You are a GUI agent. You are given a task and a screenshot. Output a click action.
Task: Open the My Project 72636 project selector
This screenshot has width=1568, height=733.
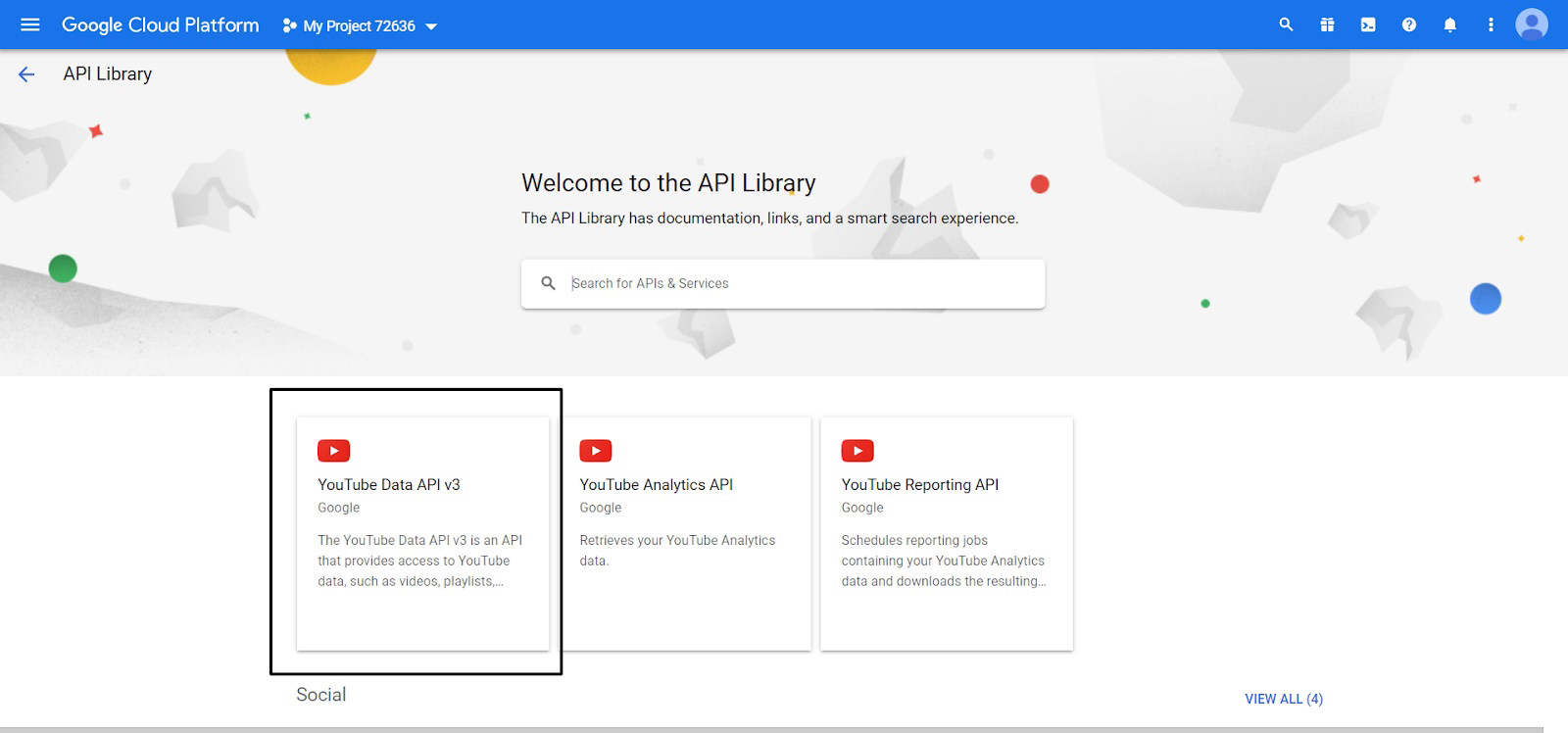[360, 26]
